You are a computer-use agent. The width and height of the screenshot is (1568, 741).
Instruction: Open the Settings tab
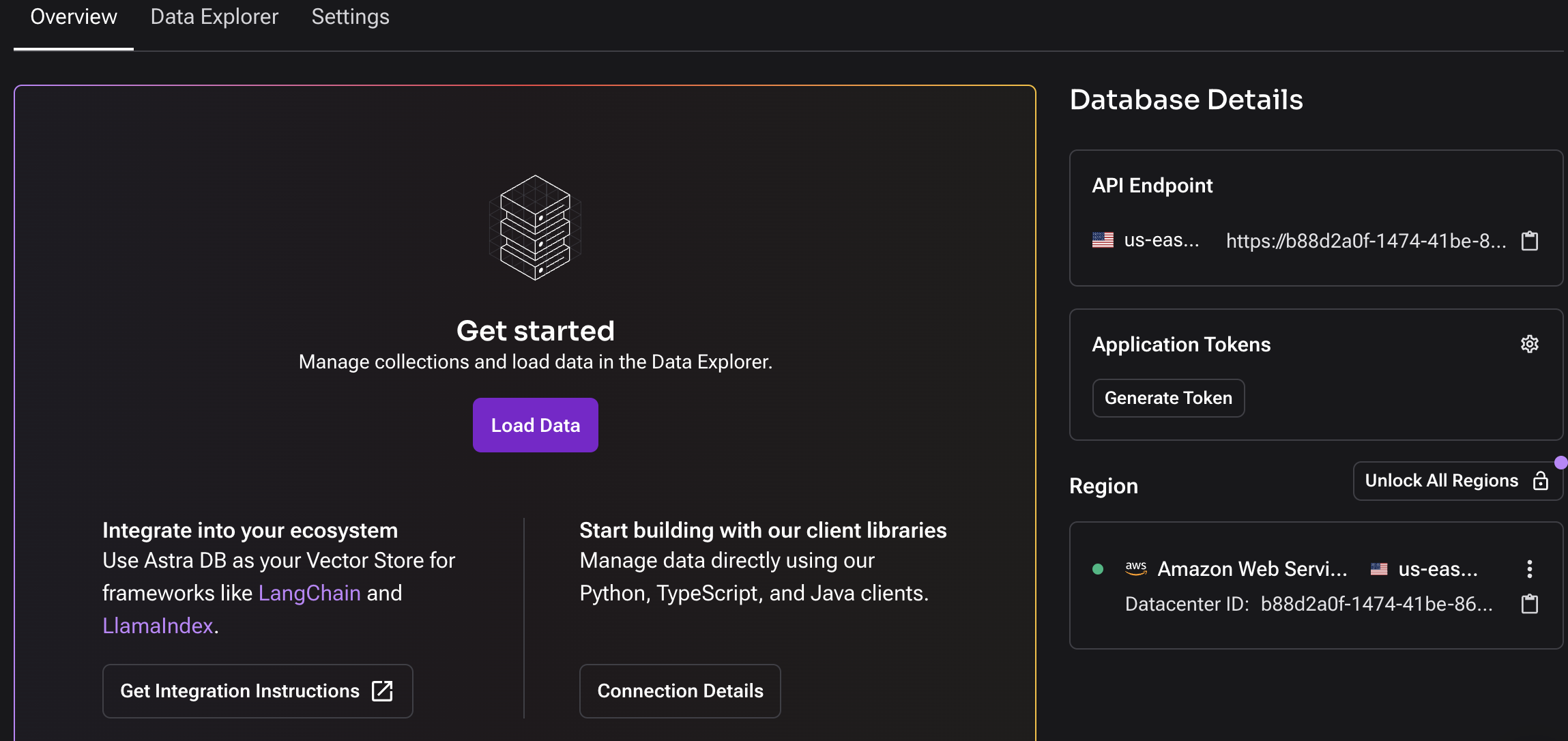point(350,16)
